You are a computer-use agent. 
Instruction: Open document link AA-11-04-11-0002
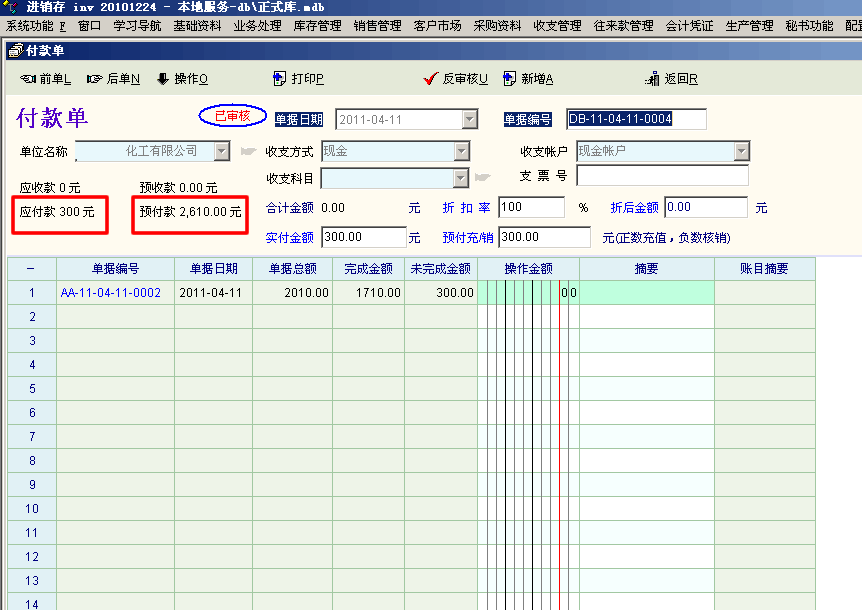click(110, 293)
